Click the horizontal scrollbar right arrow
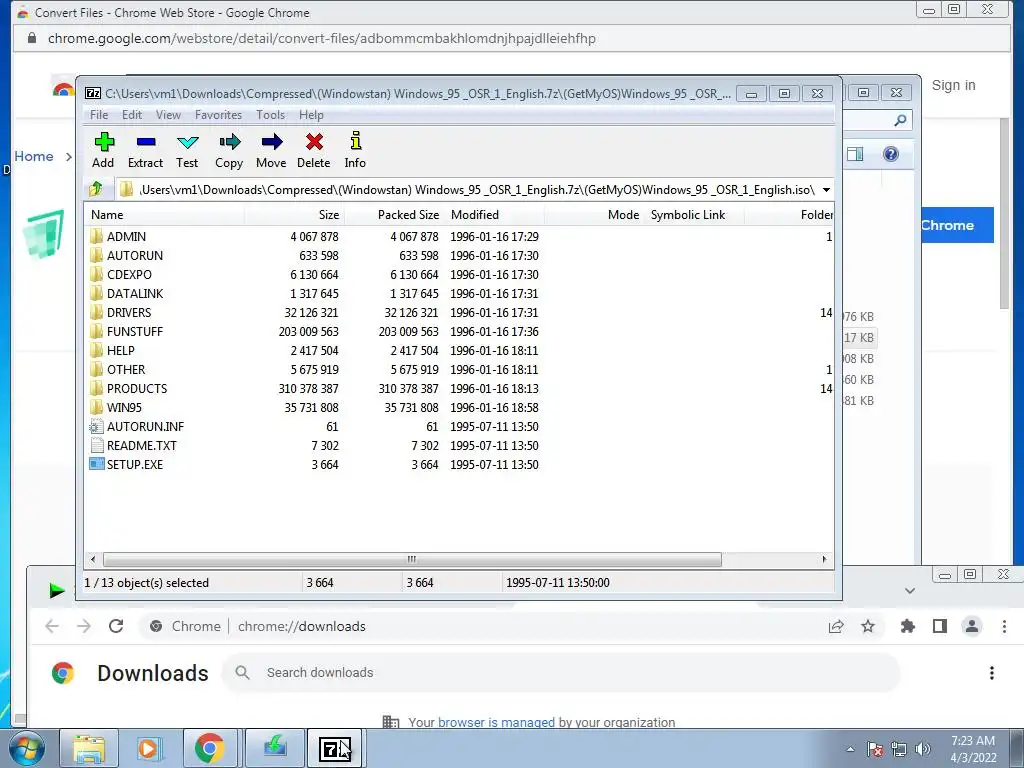 (x=824, y=559)
